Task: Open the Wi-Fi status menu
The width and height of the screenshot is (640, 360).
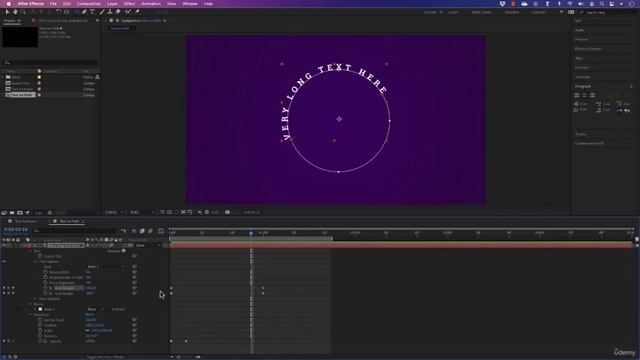Action: 570,4
